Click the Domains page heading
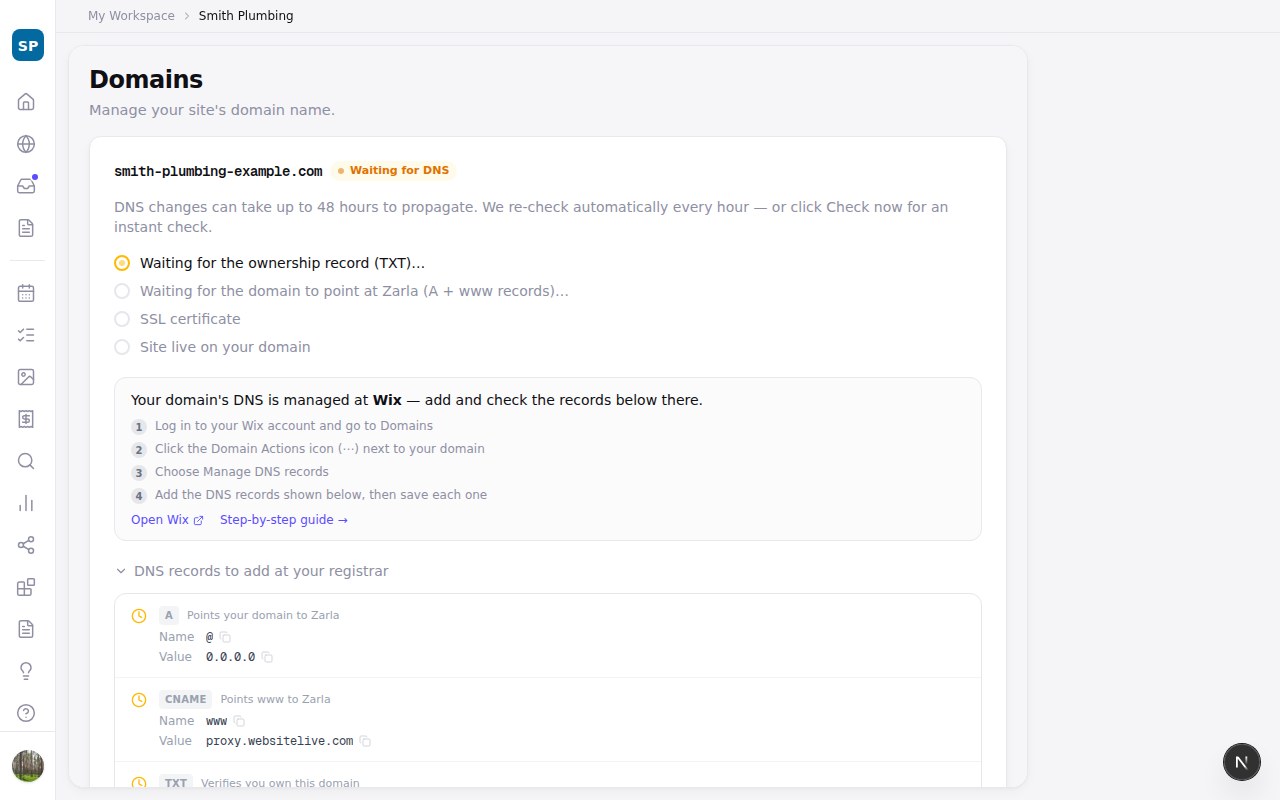The image size is (1280, 800). pos(146,80)
